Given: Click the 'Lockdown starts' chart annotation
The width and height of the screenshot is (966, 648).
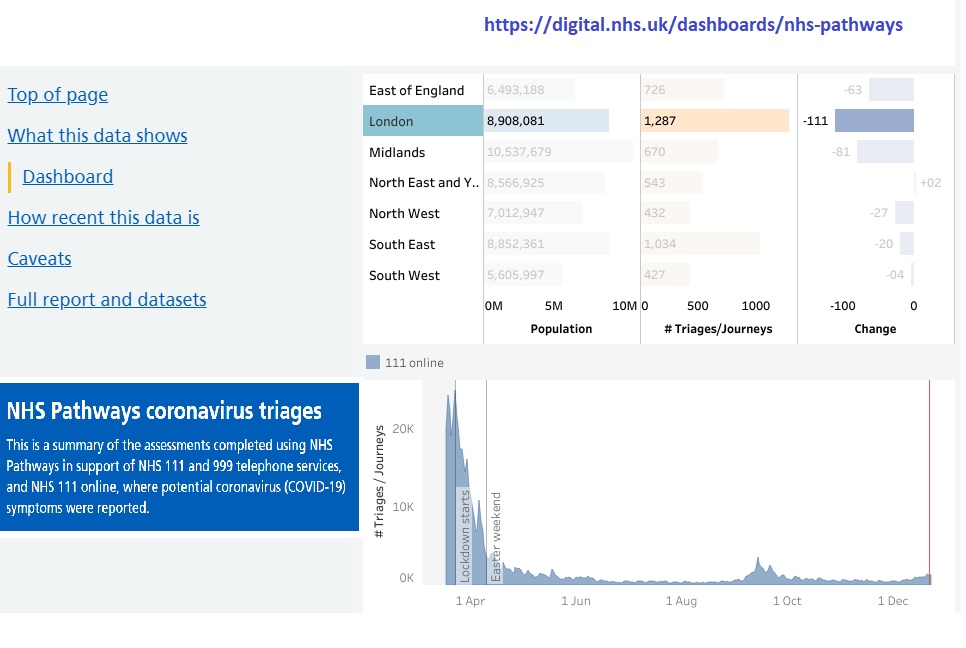Looking at the screenshot, I should [465, 536].
